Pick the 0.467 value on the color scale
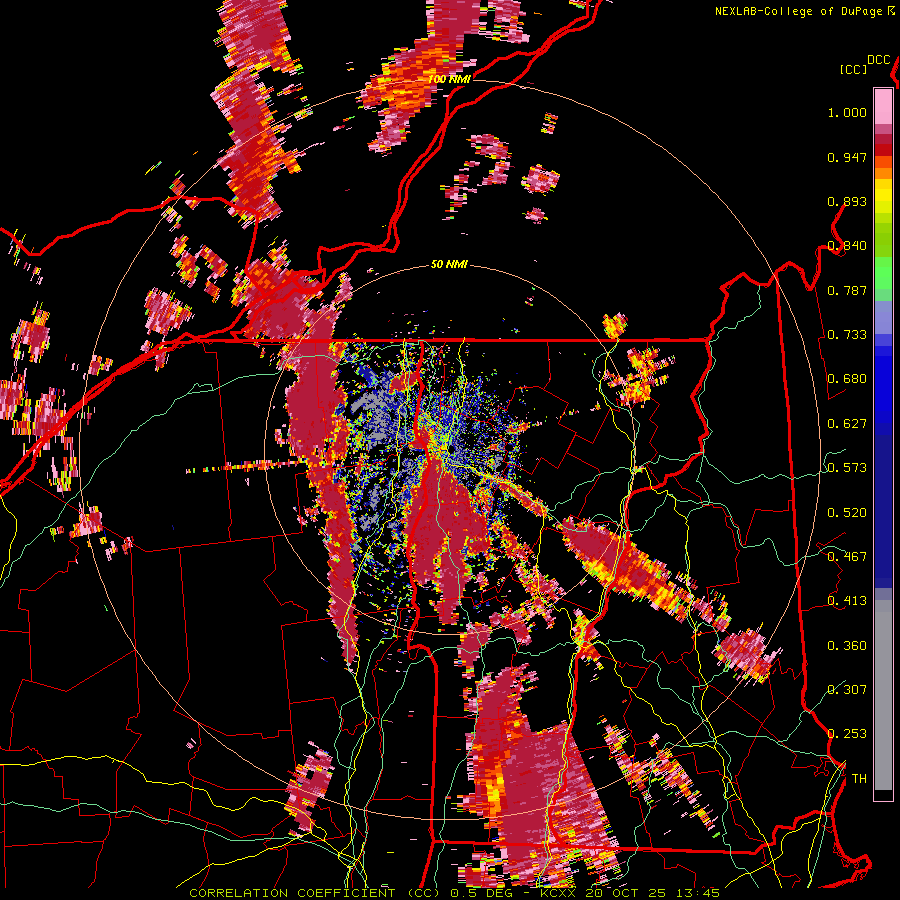The height and width of the screenshot is (900, 900). (x=847, y=556)
